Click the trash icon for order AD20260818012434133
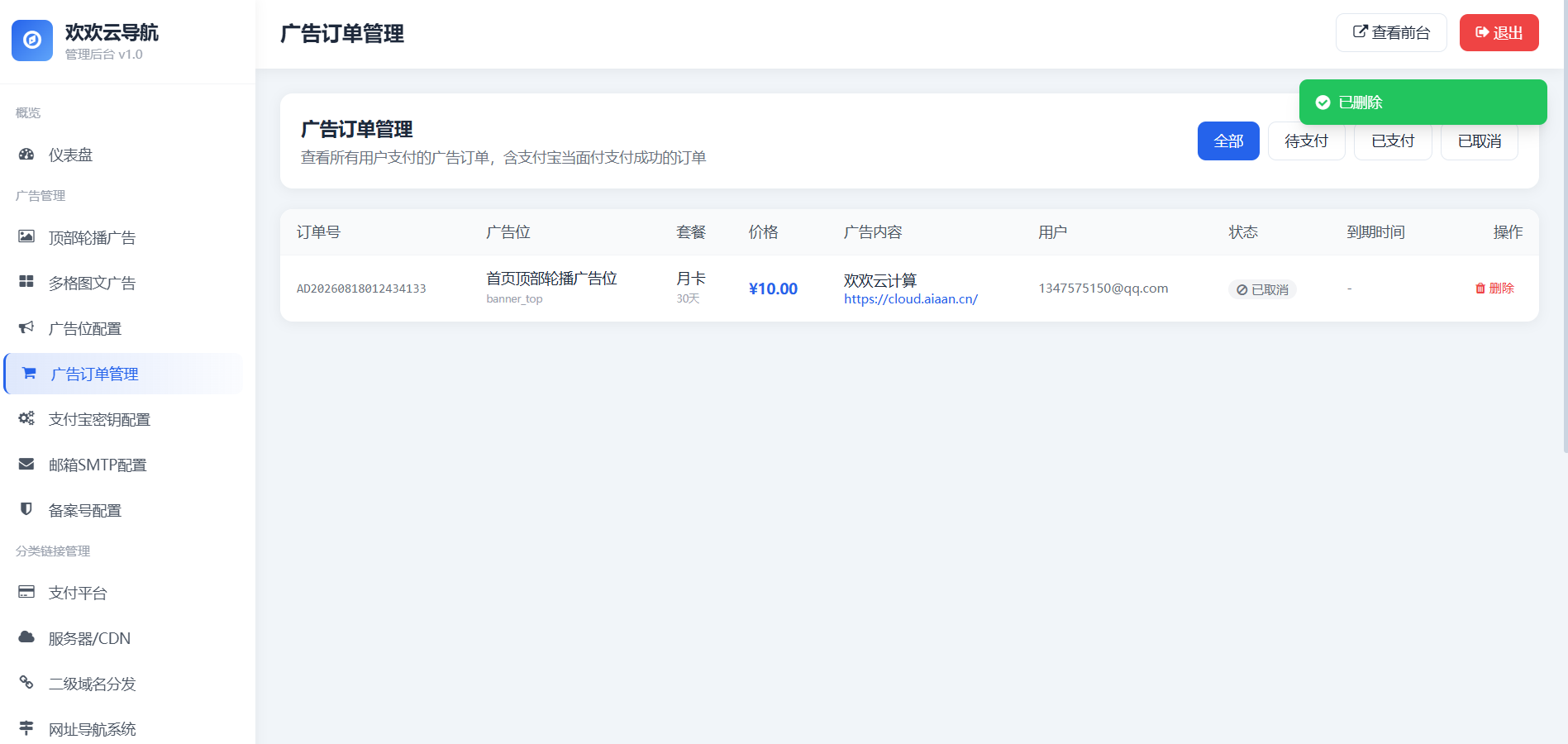Screen dimensions: 1568x744 point(1480,289)
